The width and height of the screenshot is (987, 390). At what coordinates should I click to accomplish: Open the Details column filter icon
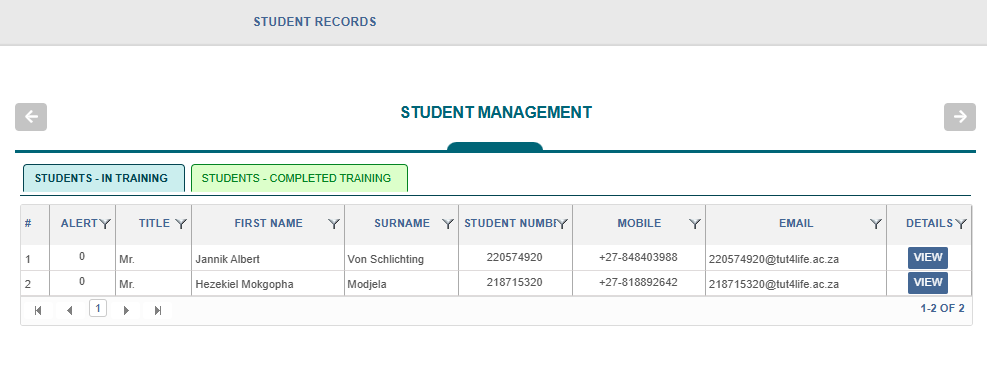pyautogui.click(x=961, y=223)
